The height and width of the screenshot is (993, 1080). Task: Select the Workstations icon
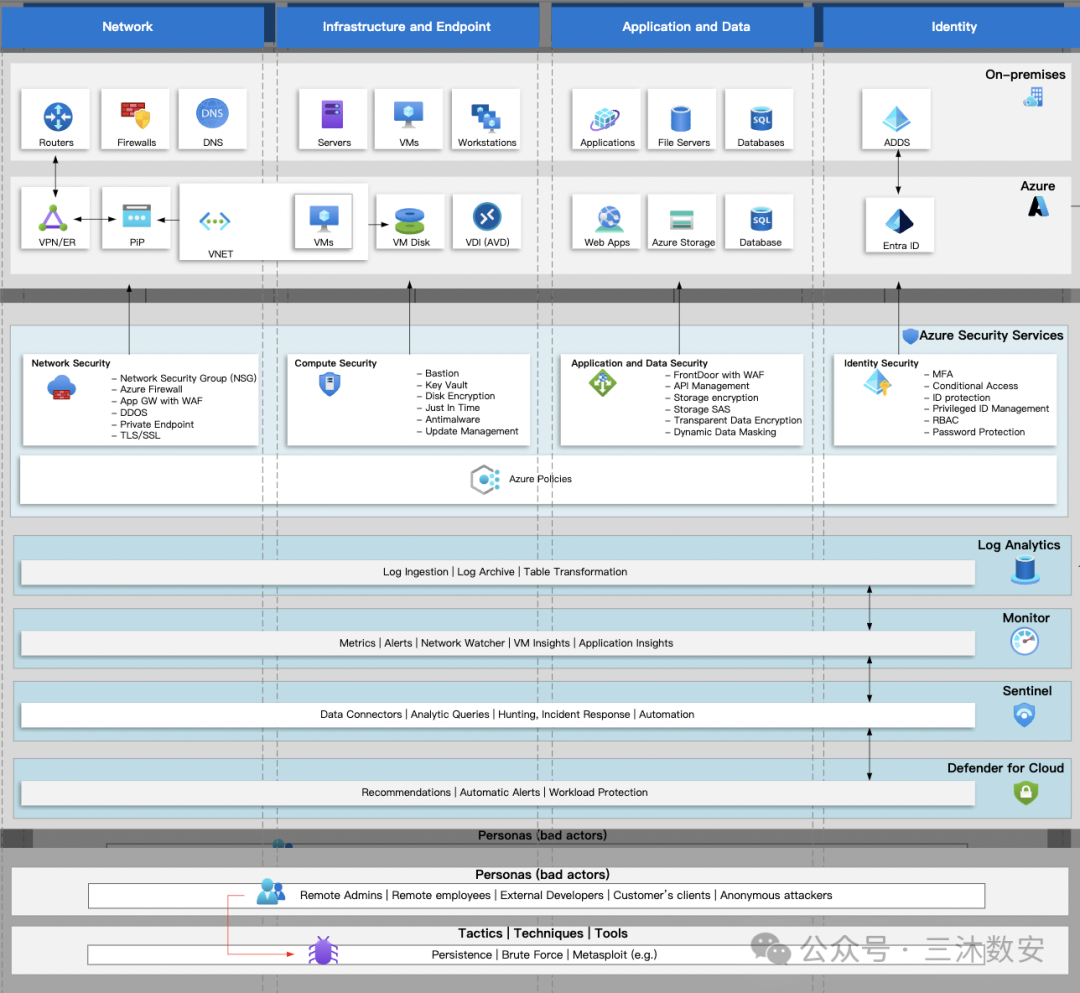486,118
